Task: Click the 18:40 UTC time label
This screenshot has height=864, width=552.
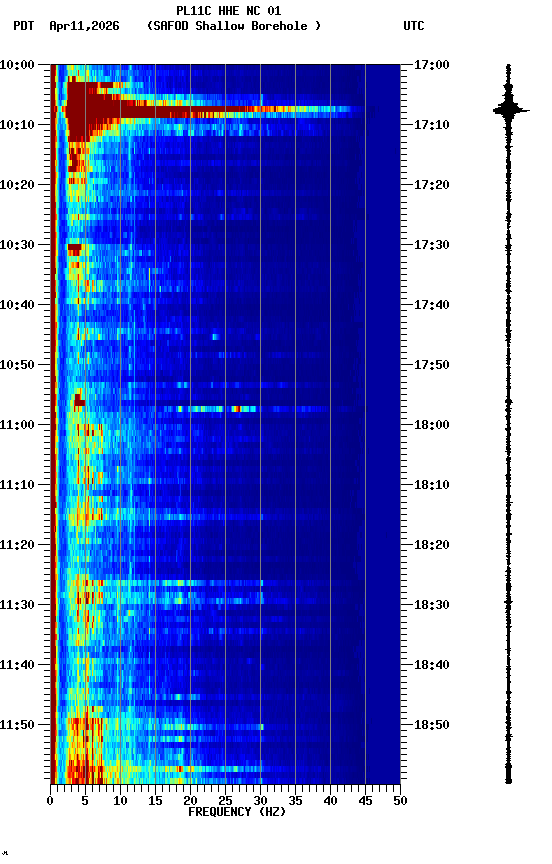Action: [x=431, y=666]
